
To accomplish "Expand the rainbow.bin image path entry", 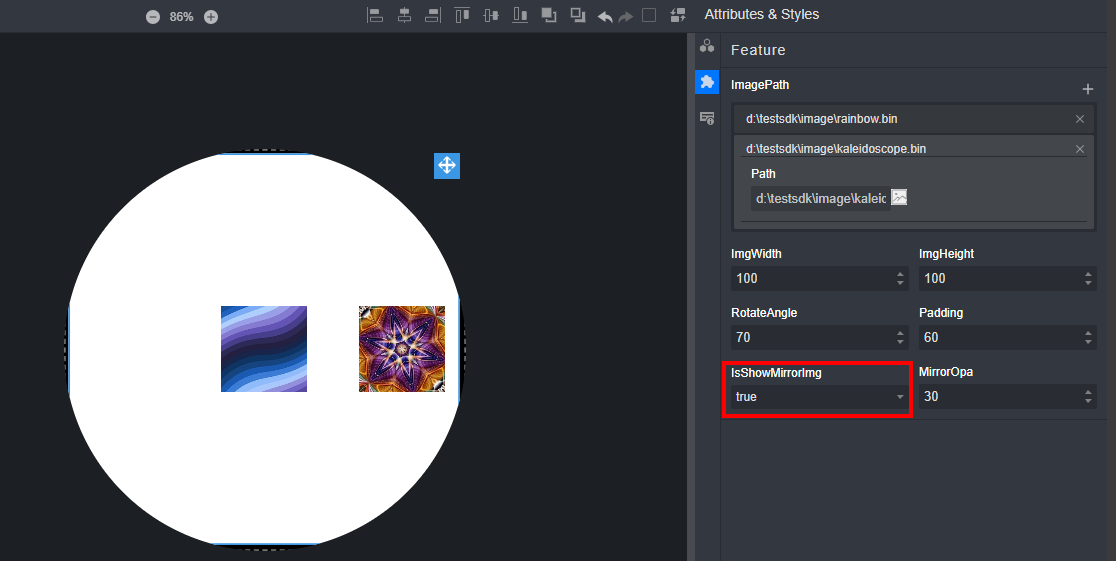I will pos(900,119).
